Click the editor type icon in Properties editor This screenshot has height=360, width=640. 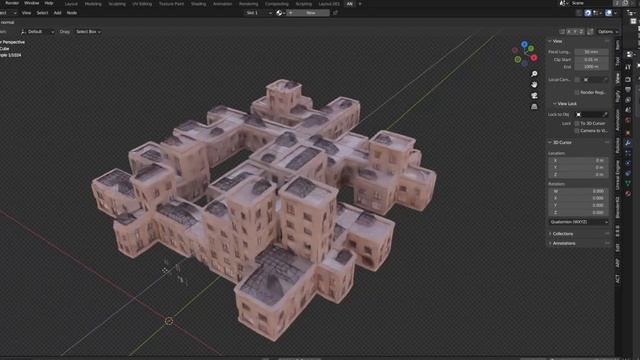click(x=630, y=54)
